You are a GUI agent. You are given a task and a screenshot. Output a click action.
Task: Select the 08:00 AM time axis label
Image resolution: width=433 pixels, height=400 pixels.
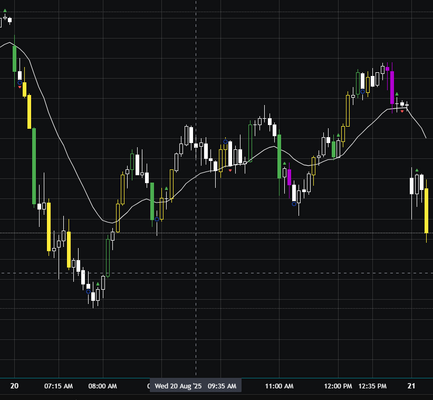[103, 386]
